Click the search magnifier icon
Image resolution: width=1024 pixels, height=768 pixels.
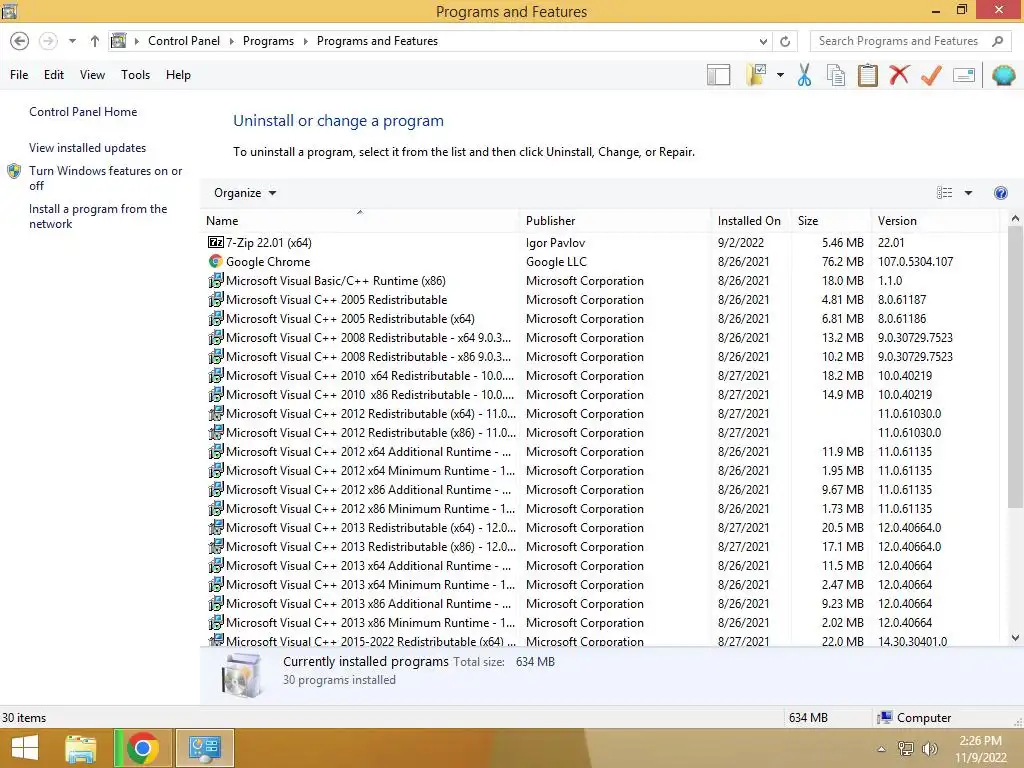point(997,41)
